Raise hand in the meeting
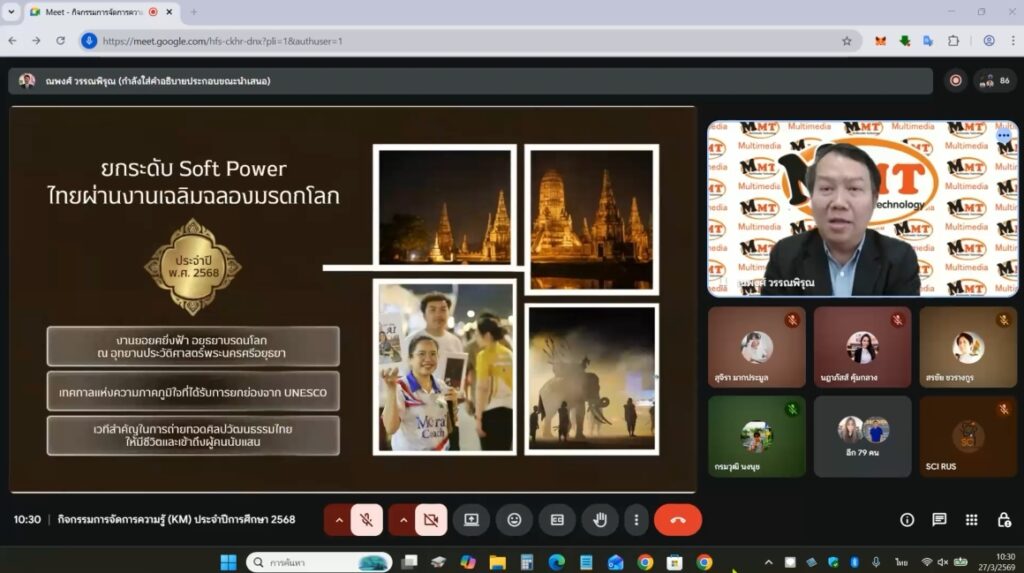 [600, 520]
